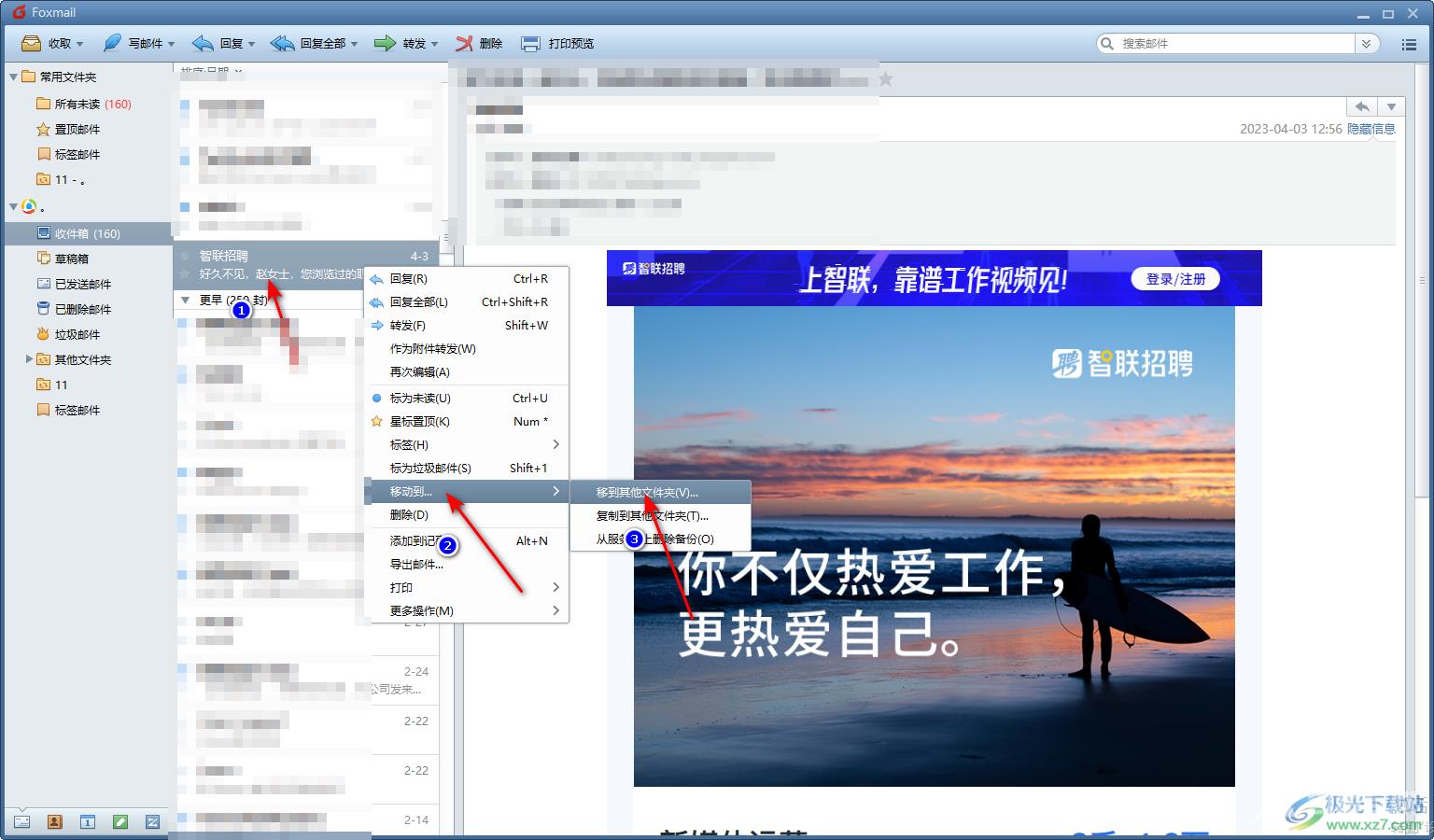
Task: Collapse the 更早 mail group
Action: point(185,300)
